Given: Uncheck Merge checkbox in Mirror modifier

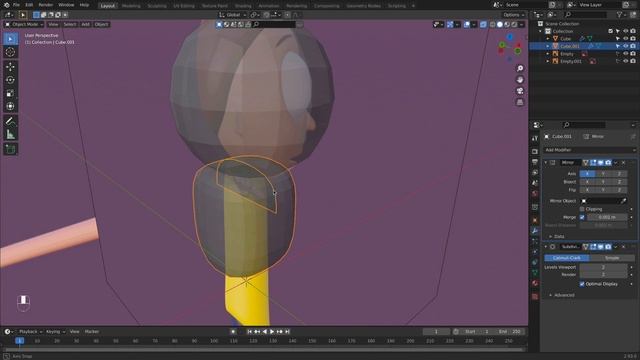Looking at the screenshot, I should (x=582, y=217).
